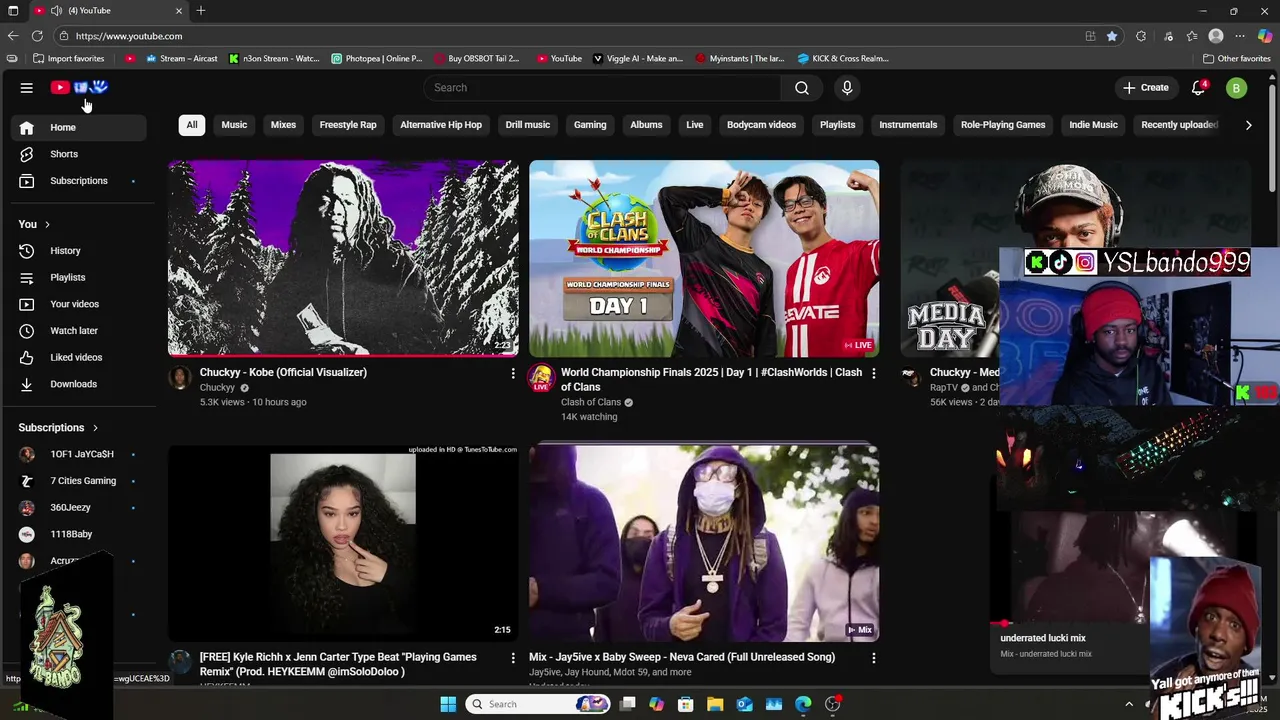Select the Bodycam videos chip

point(762,125)
